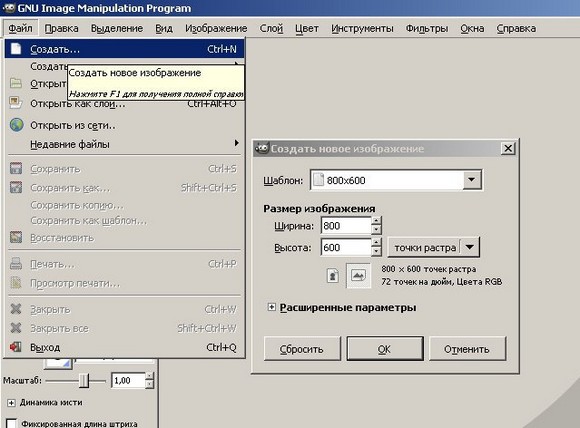Click the Открыть как слои icon

pyautogui.click(x=16, y=103)
